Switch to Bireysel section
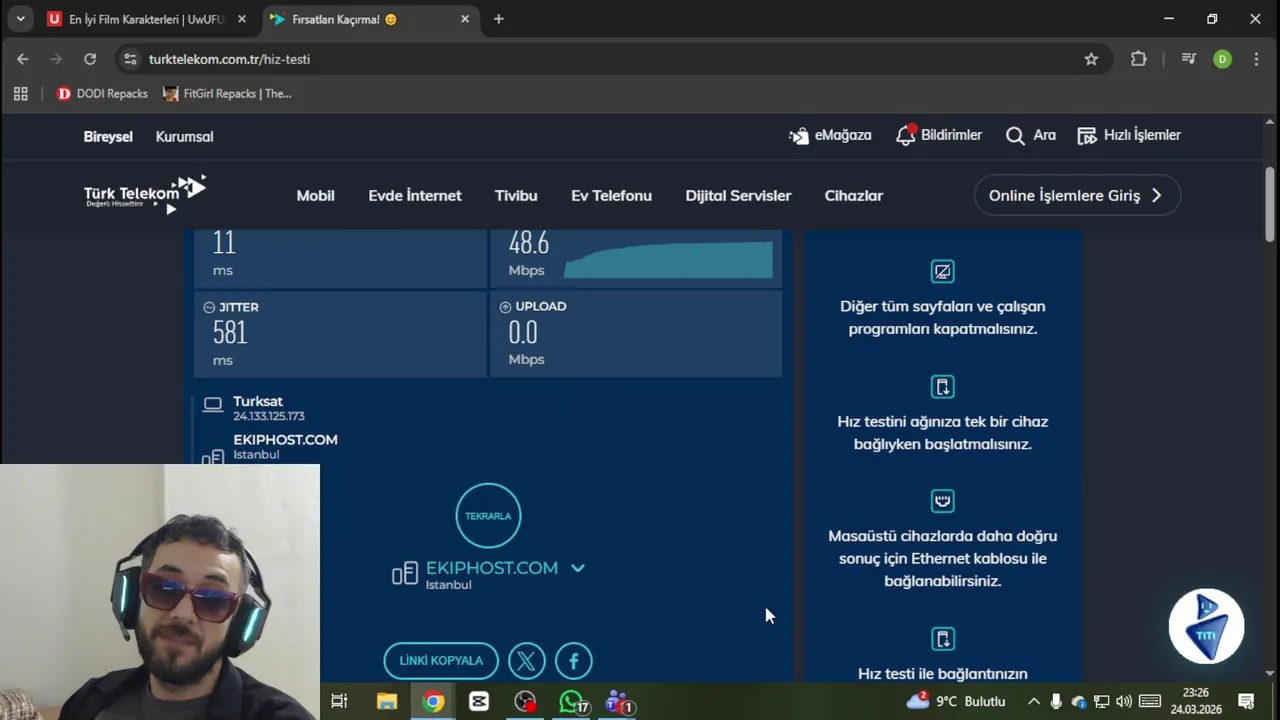1280x720 pixels. coord(108,137)
